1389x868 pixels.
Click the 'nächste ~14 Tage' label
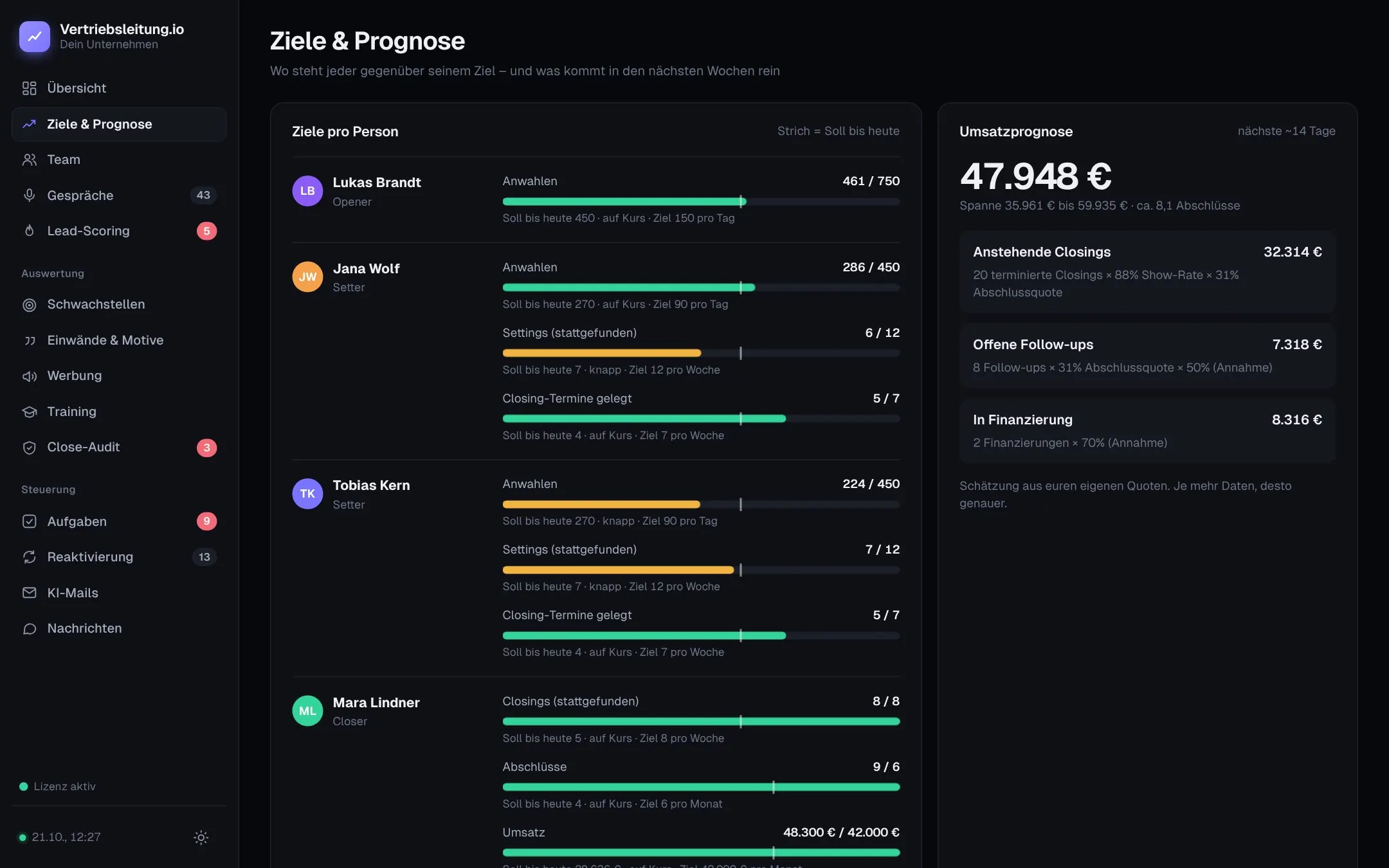1287,131
